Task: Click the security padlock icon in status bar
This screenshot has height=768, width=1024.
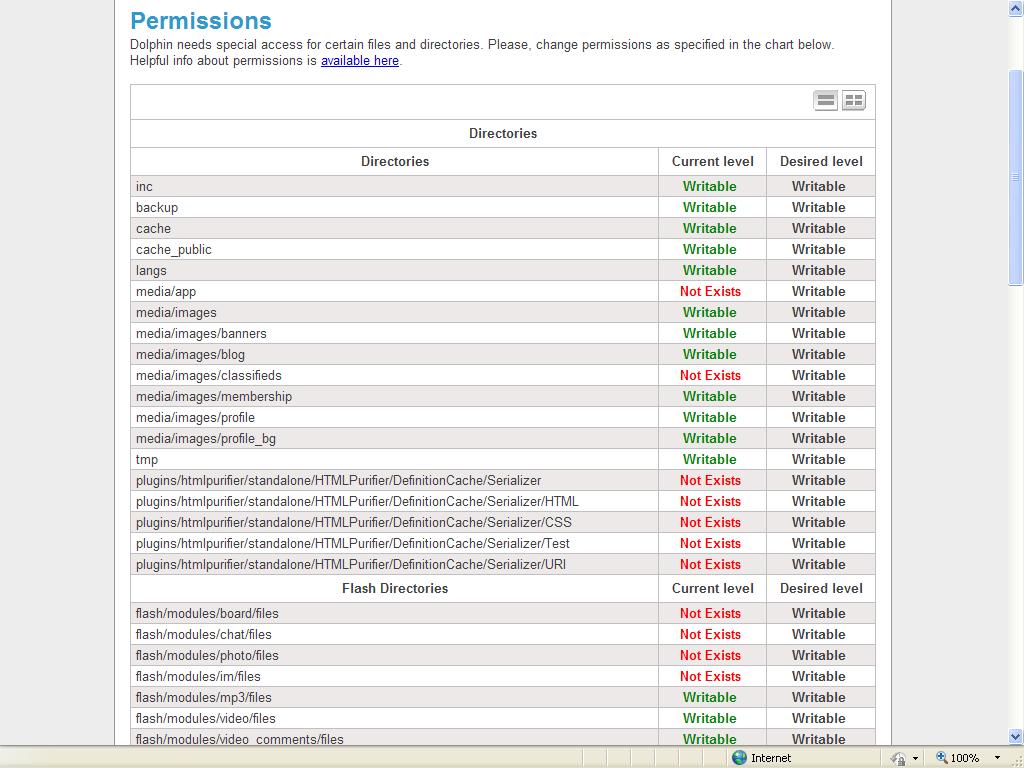Action: pyautogui.click(x=898, y=758)
